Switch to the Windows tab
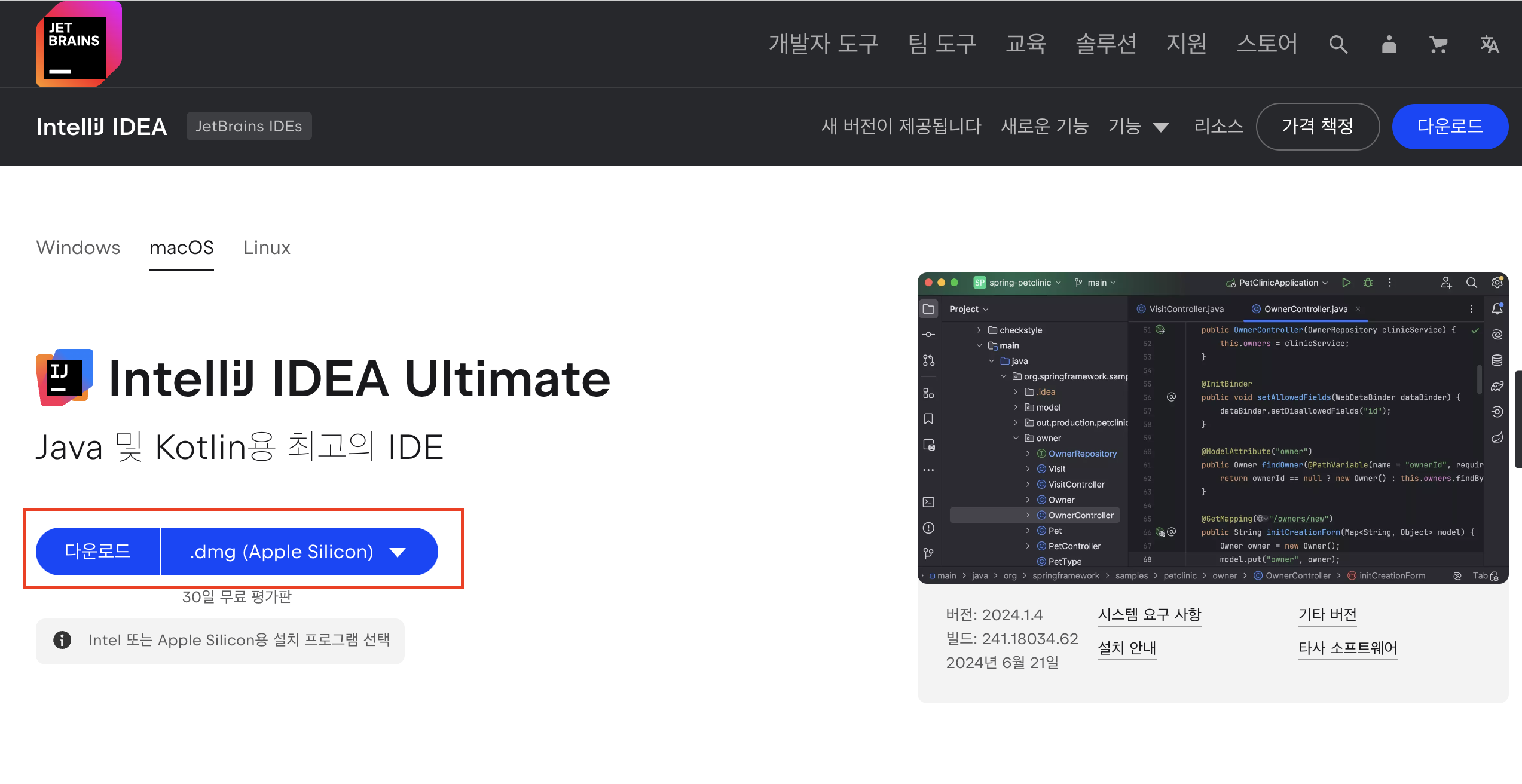 point(78,247)
